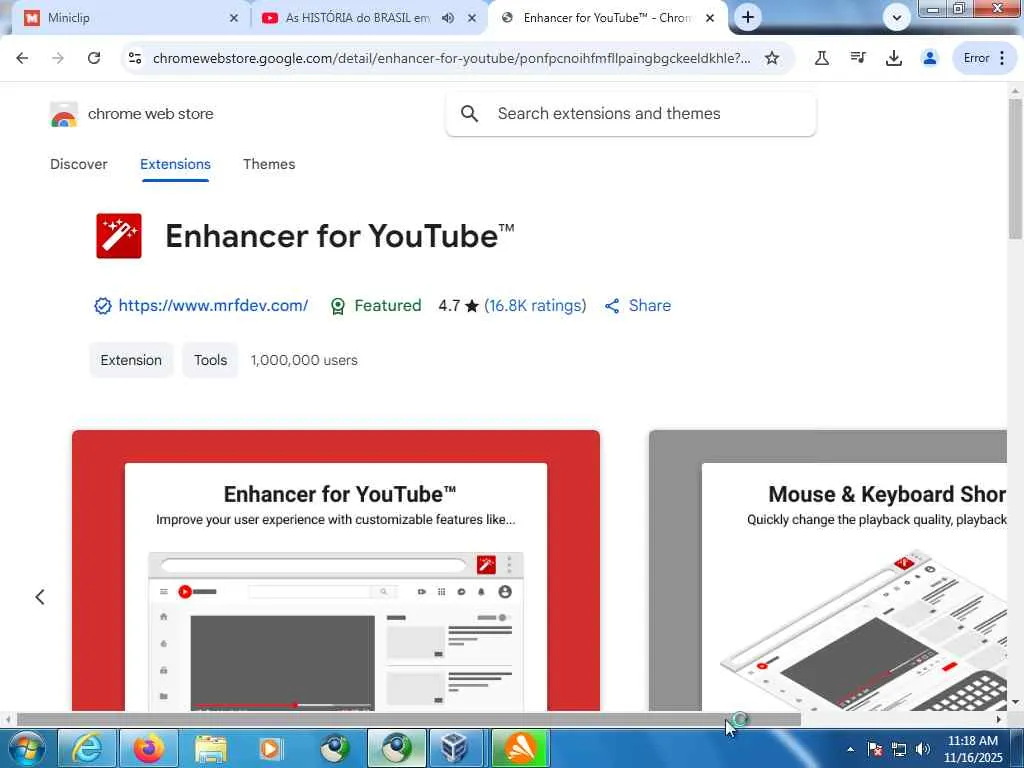This screenshot has height=768, width=1024.
Task: Click the Extension category chip
Action: click(x=131, y=360)
